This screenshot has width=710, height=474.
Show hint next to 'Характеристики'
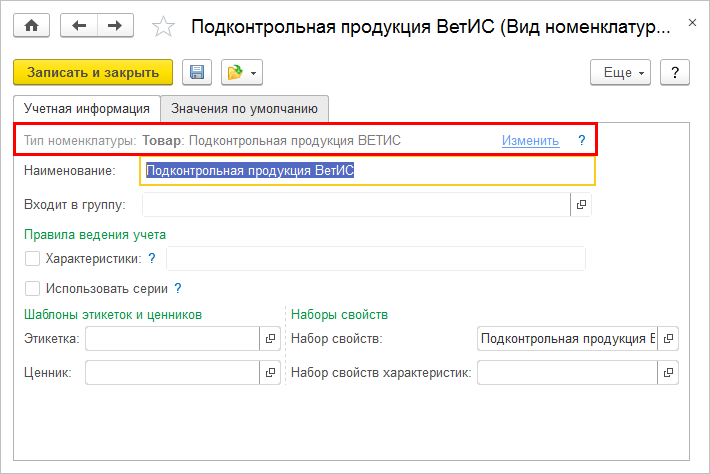point(152,259)
